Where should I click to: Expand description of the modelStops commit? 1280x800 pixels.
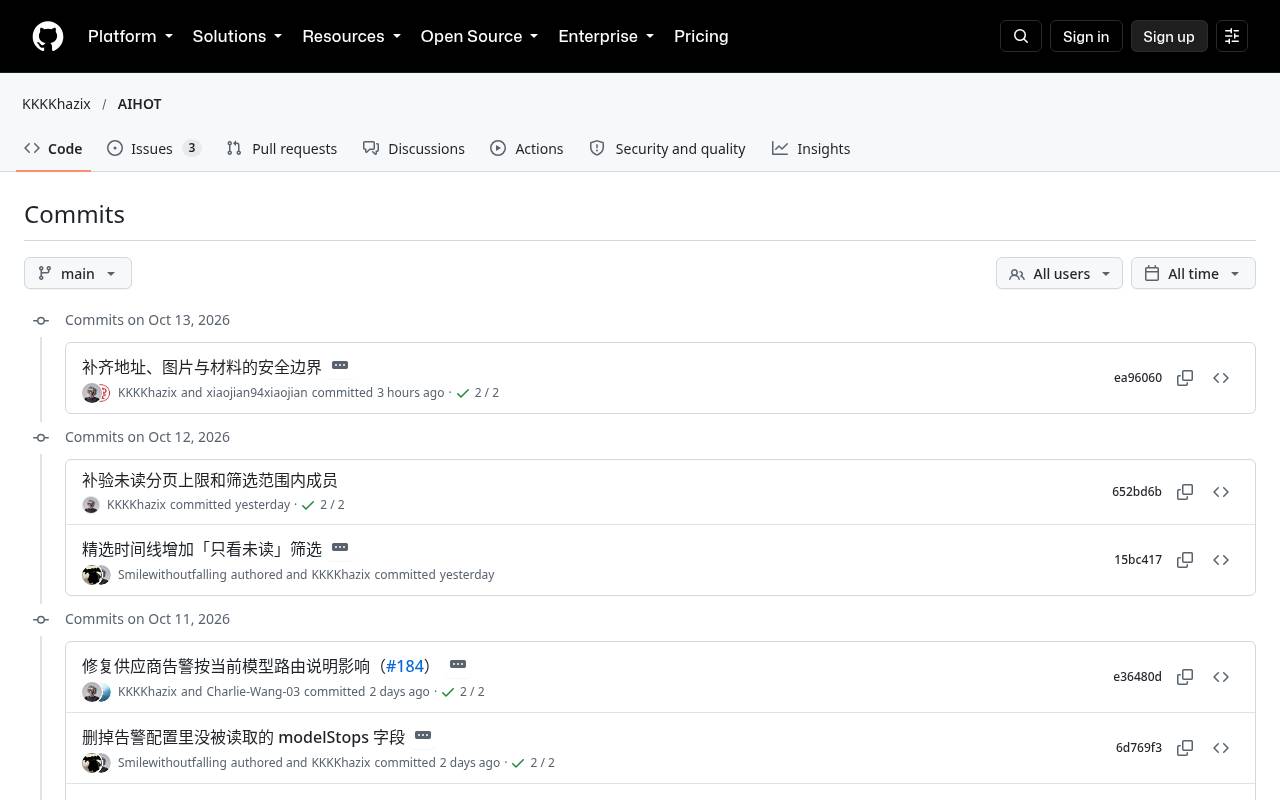click(423, 735)
